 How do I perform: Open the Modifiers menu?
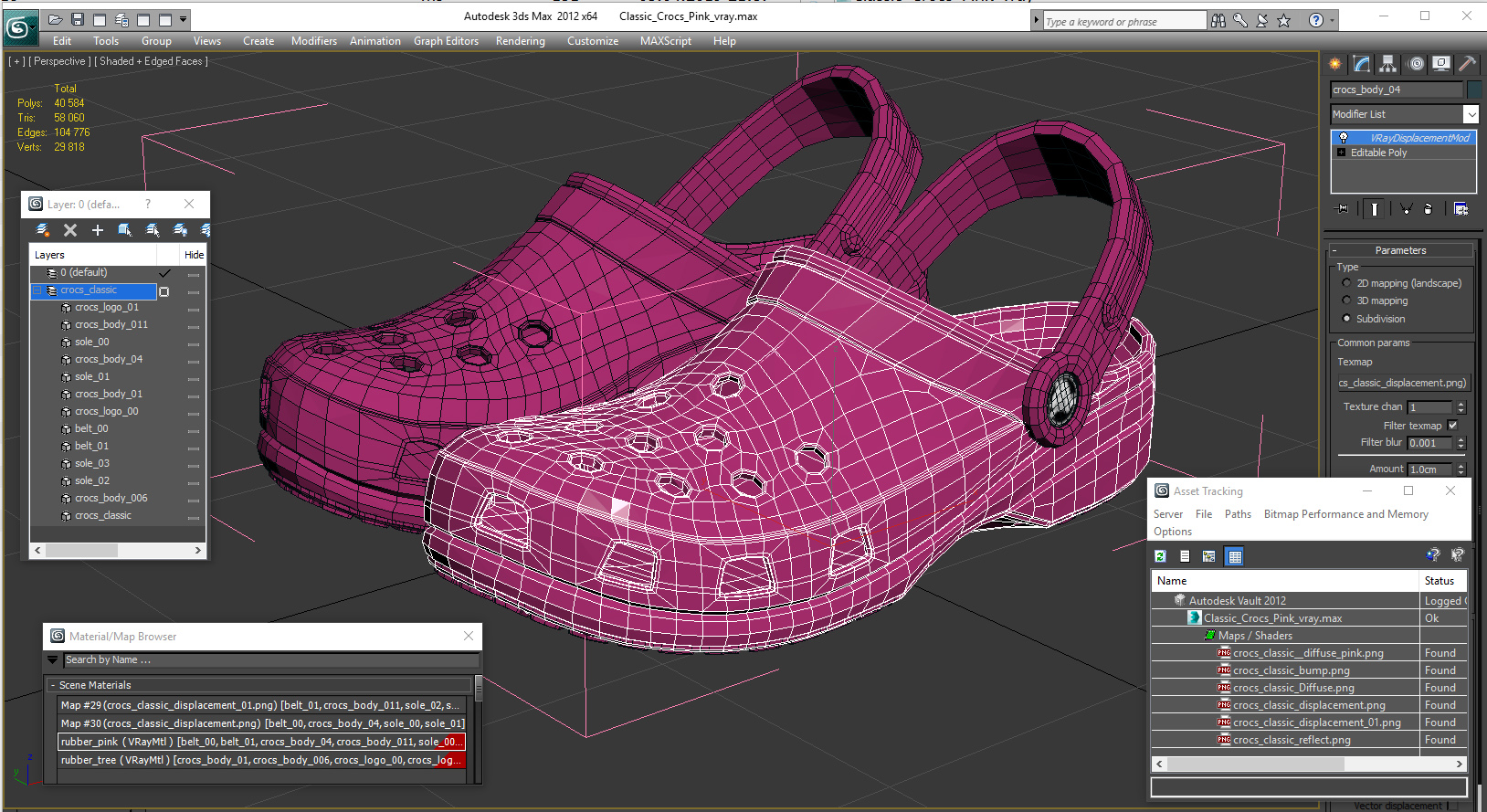click(x=314, y=41)
